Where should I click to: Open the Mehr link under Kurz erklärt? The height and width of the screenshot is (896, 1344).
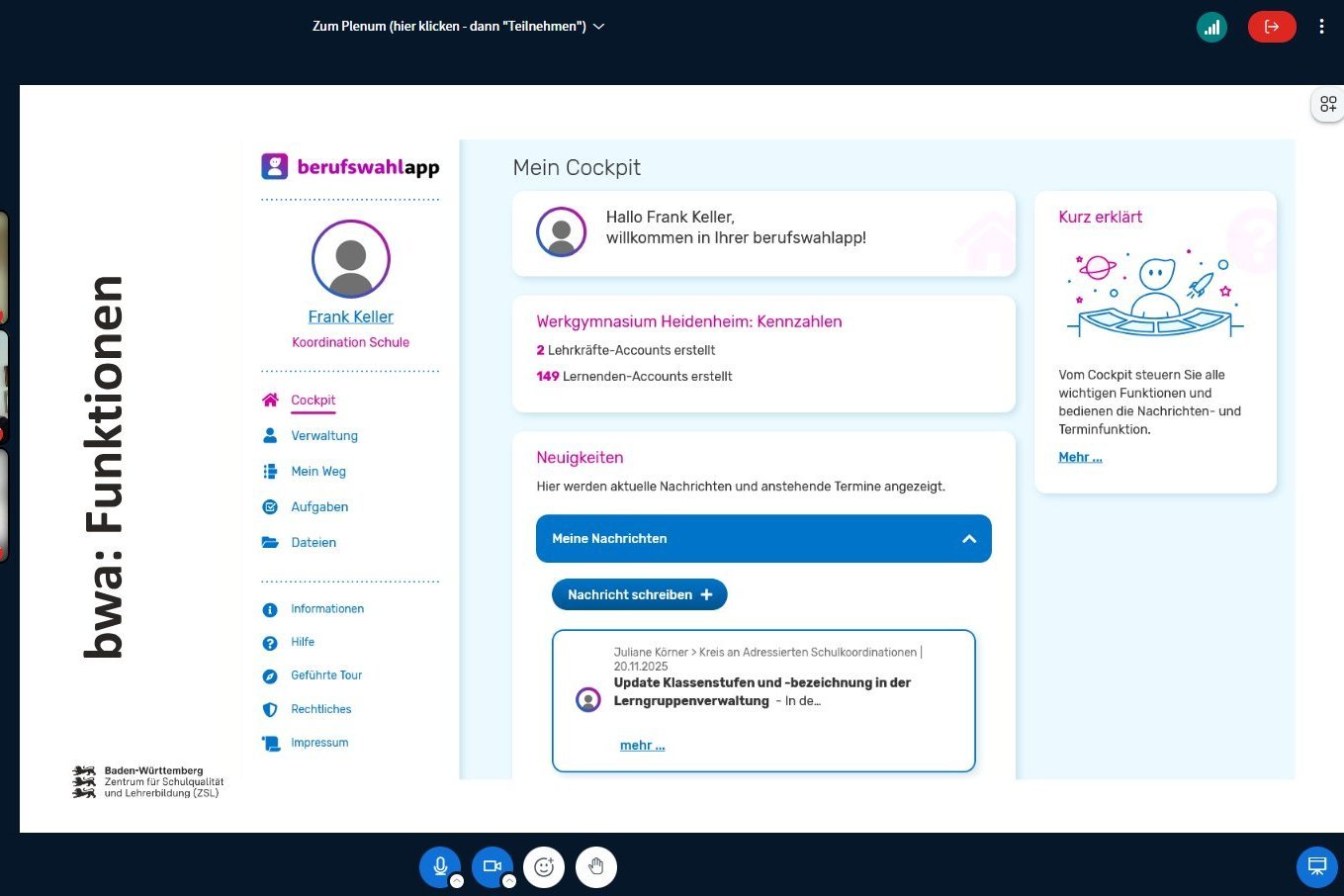[1080, 457]
